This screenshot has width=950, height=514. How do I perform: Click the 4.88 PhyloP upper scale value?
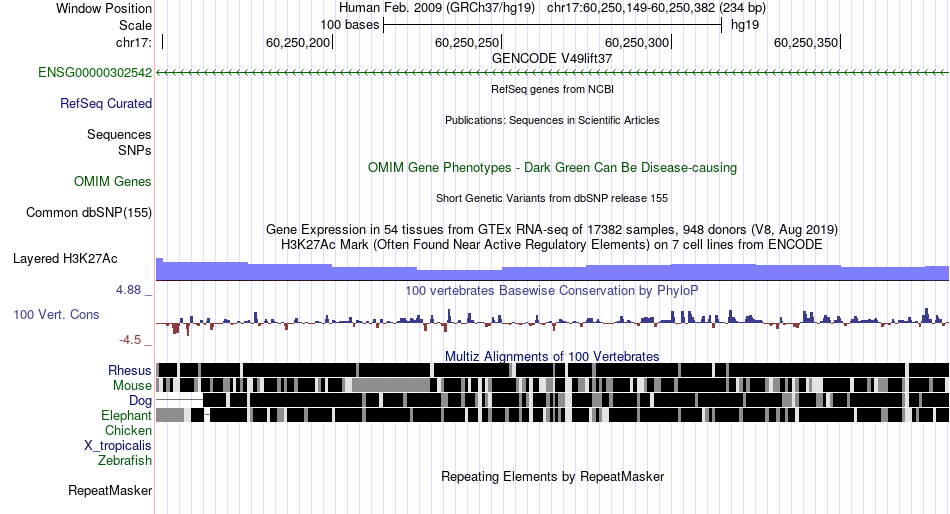tap(128, 290)
